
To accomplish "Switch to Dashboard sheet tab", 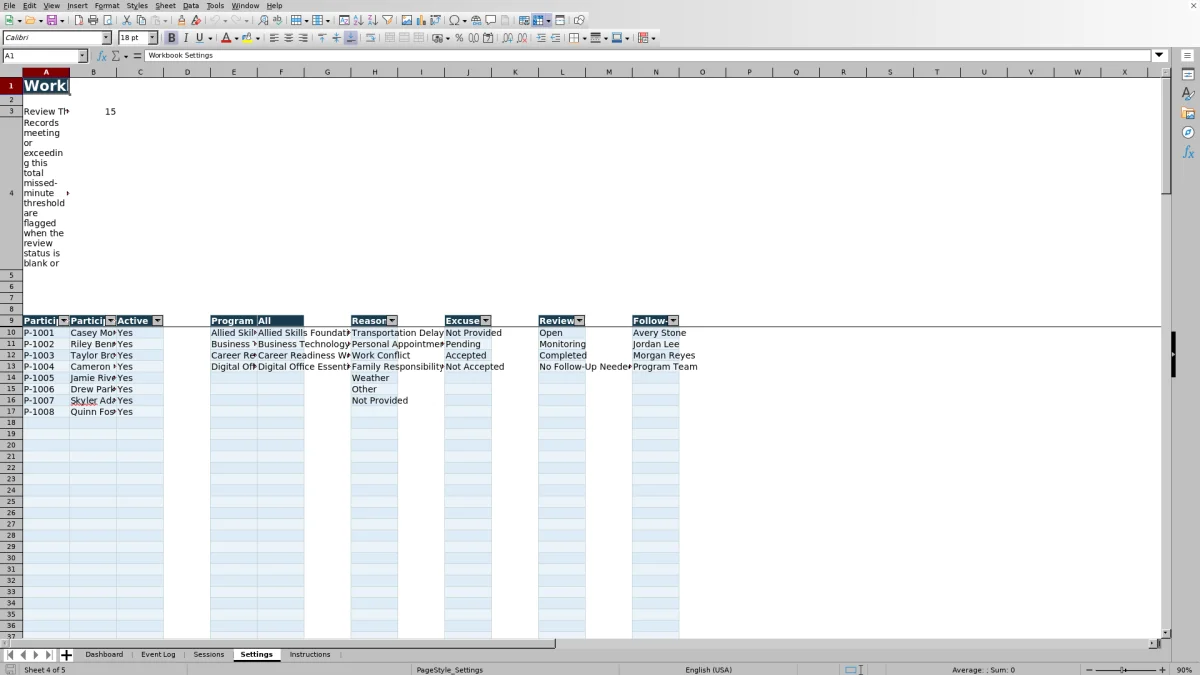I will coord(104,654).
